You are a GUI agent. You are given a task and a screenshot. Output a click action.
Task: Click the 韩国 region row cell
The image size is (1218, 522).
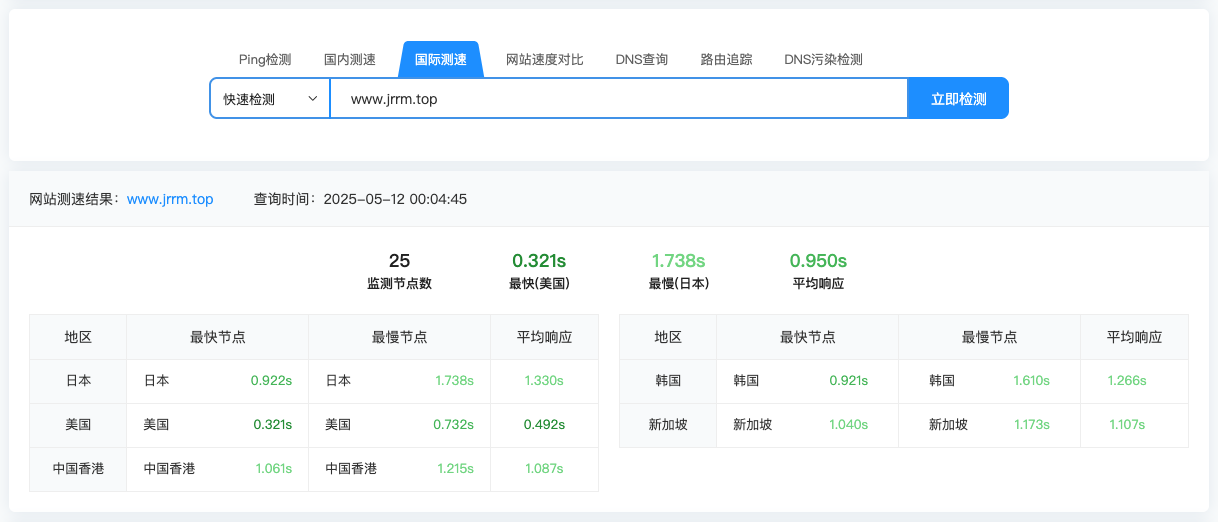tap(668, 381)
